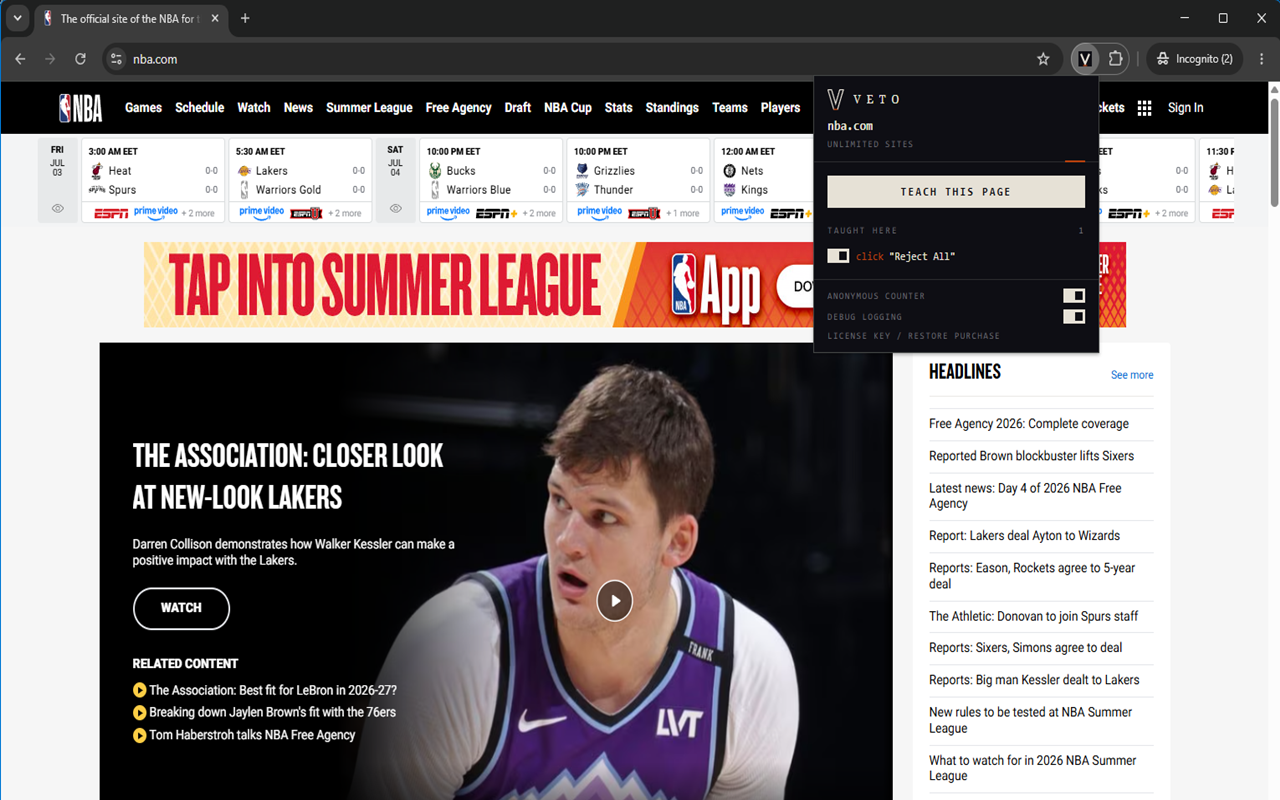
Task: Click "+1 more" on Grizzlies-Thunder game
Action: pos(683,213)
